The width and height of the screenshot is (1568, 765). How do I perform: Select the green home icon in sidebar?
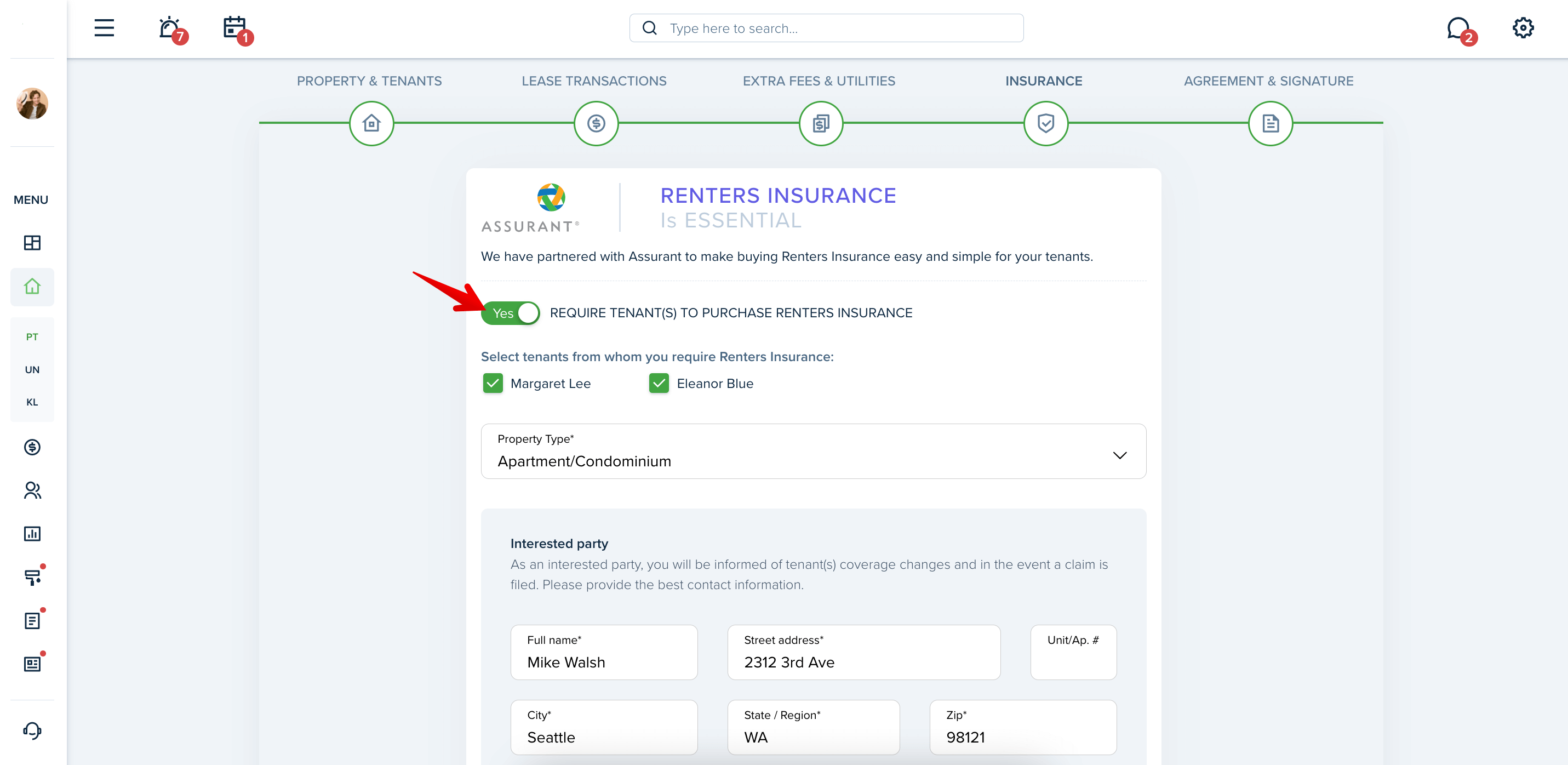click(x=32, y=287)
